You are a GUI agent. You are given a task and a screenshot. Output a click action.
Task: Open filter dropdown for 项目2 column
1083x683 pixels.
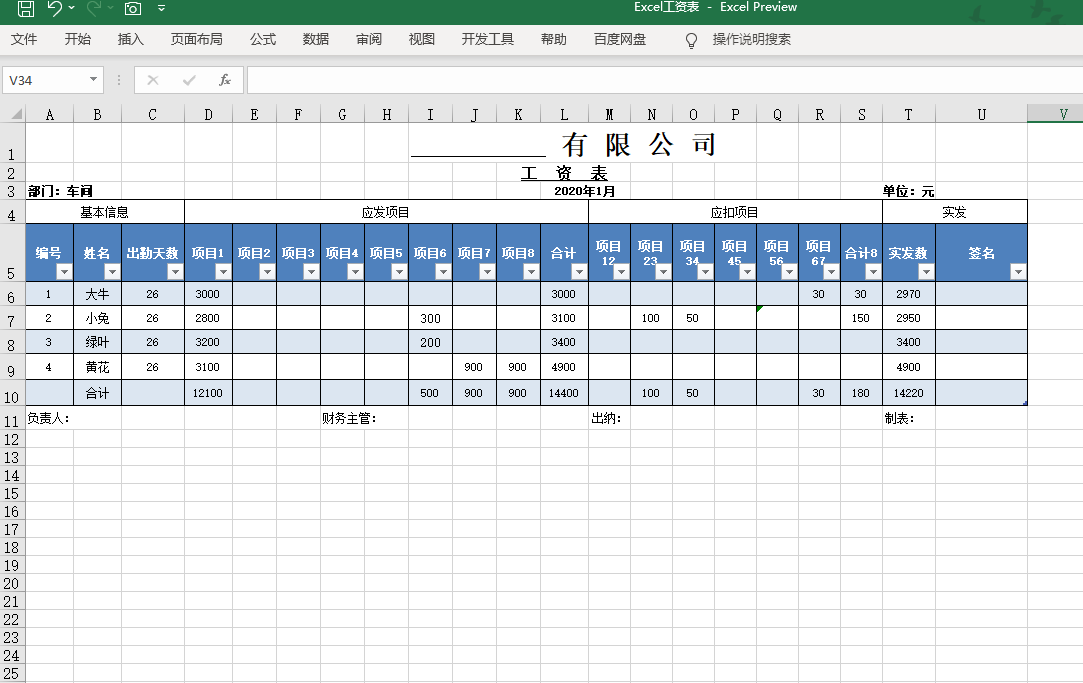pyautogui.click(x=267, y=272)
